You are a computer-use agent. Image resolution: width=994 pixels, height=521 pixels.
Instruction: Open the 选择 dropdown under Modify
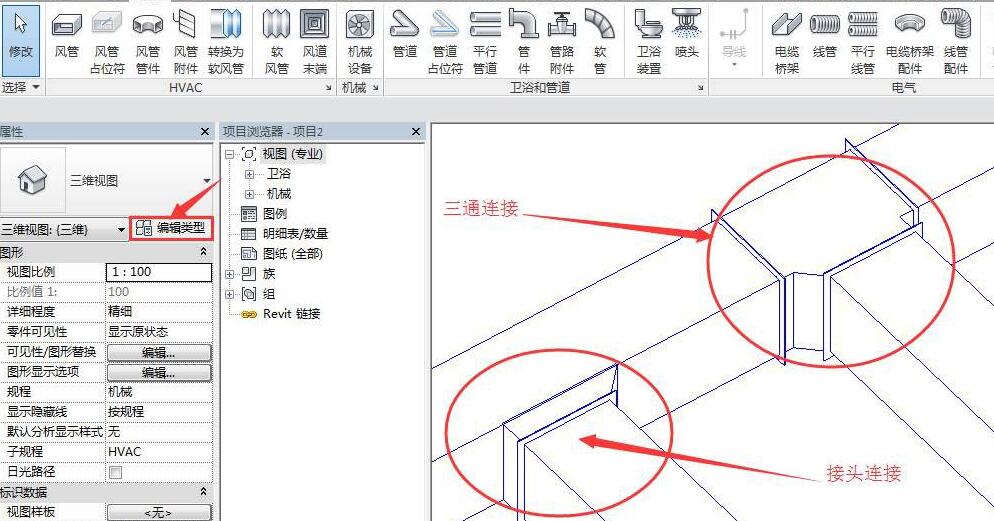20,87
